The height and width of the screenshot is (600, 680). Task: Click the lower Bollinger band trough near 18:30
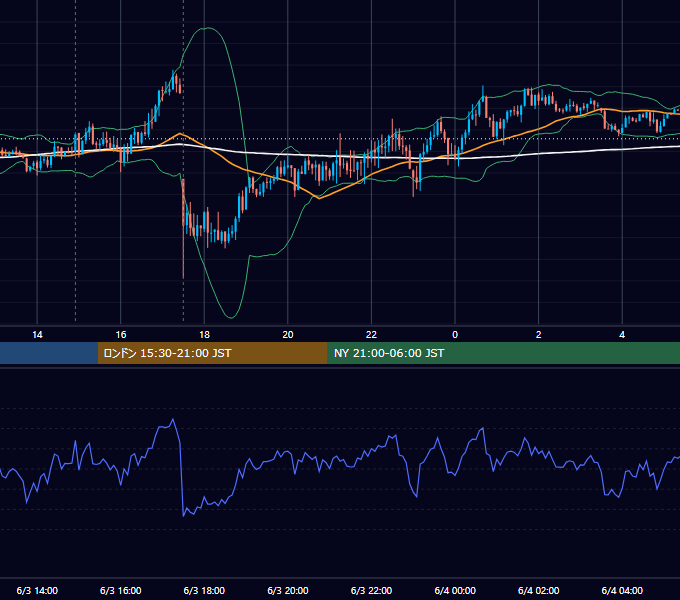pos(231,317)
